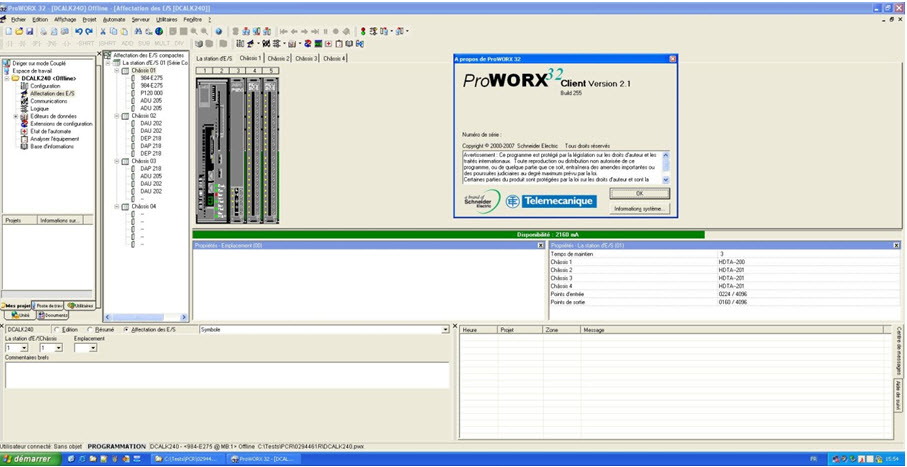Image resolution: width=907 pixels, height=467 pixels.
Task: Click the I/O tree horizontal scrollbar
Action: coord(145,317)
